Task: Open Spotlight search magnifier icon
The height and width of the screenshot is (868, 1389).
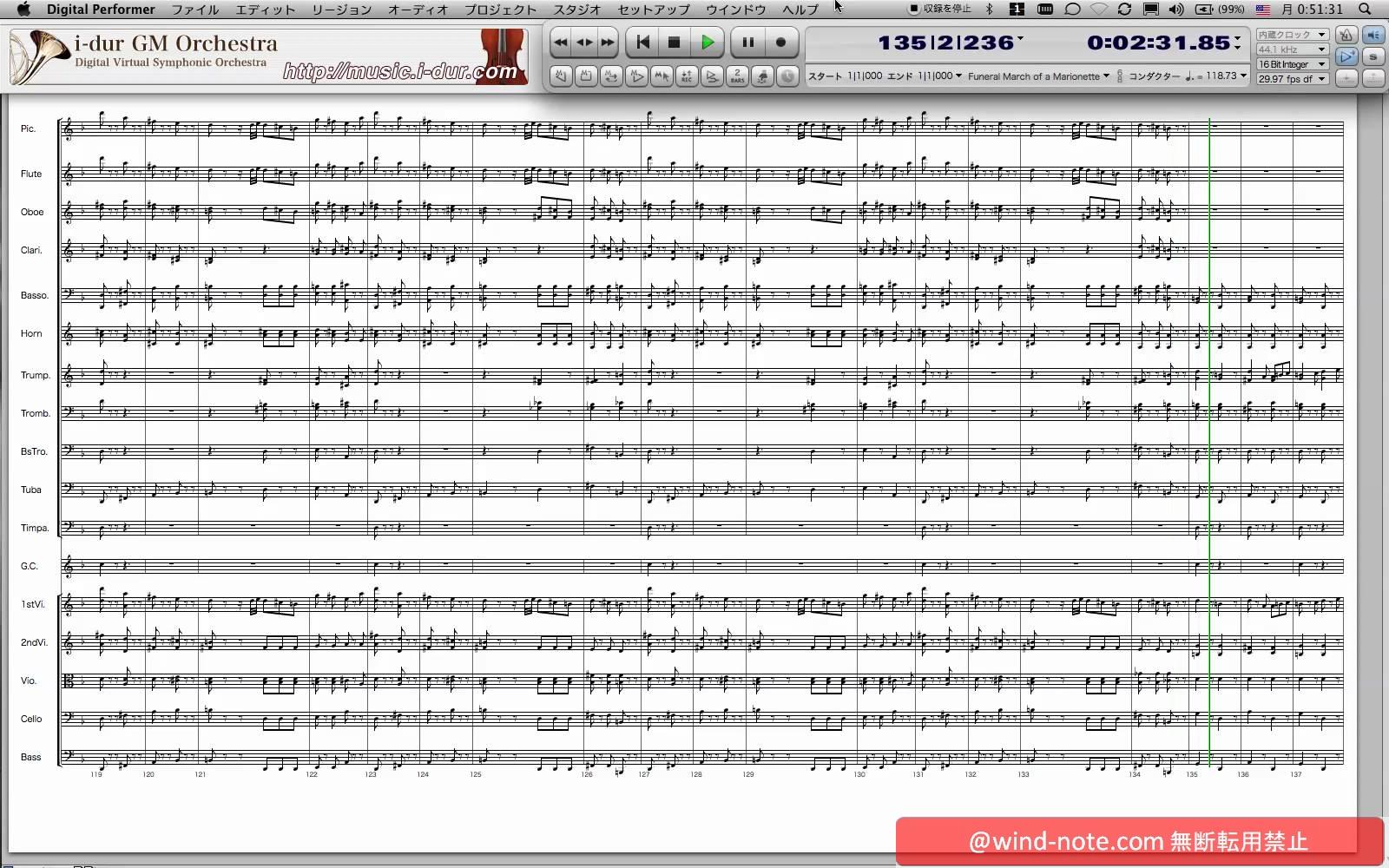Action: coord(1365,9)
